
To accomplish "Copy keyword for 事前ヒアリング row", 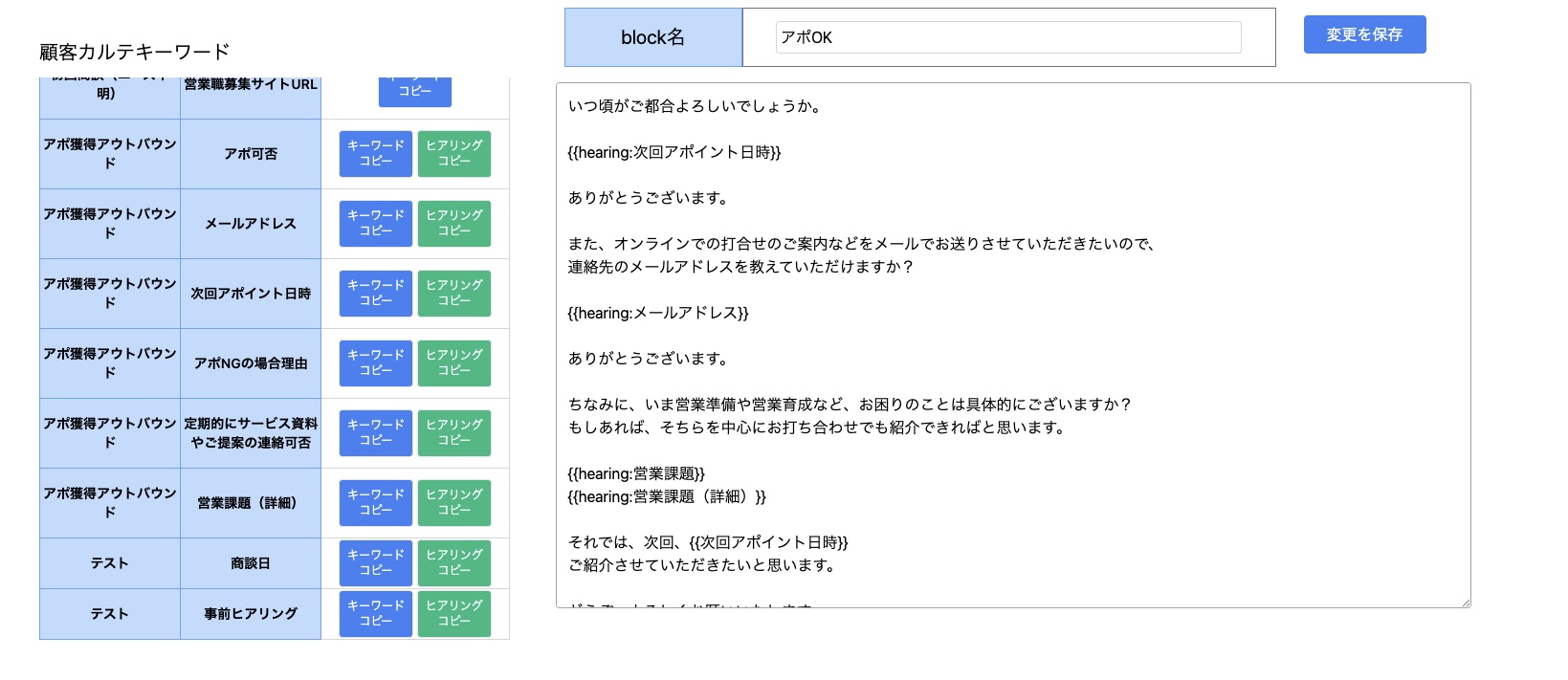I will coord(375,614).
